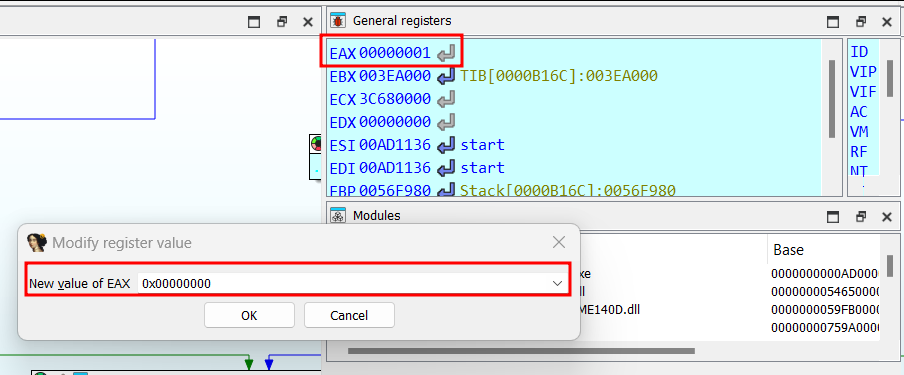Image resolution: width=904 pixels, height=375 pixels.
Task: Click the RF flag in flags list
Action: coord(859,152)
